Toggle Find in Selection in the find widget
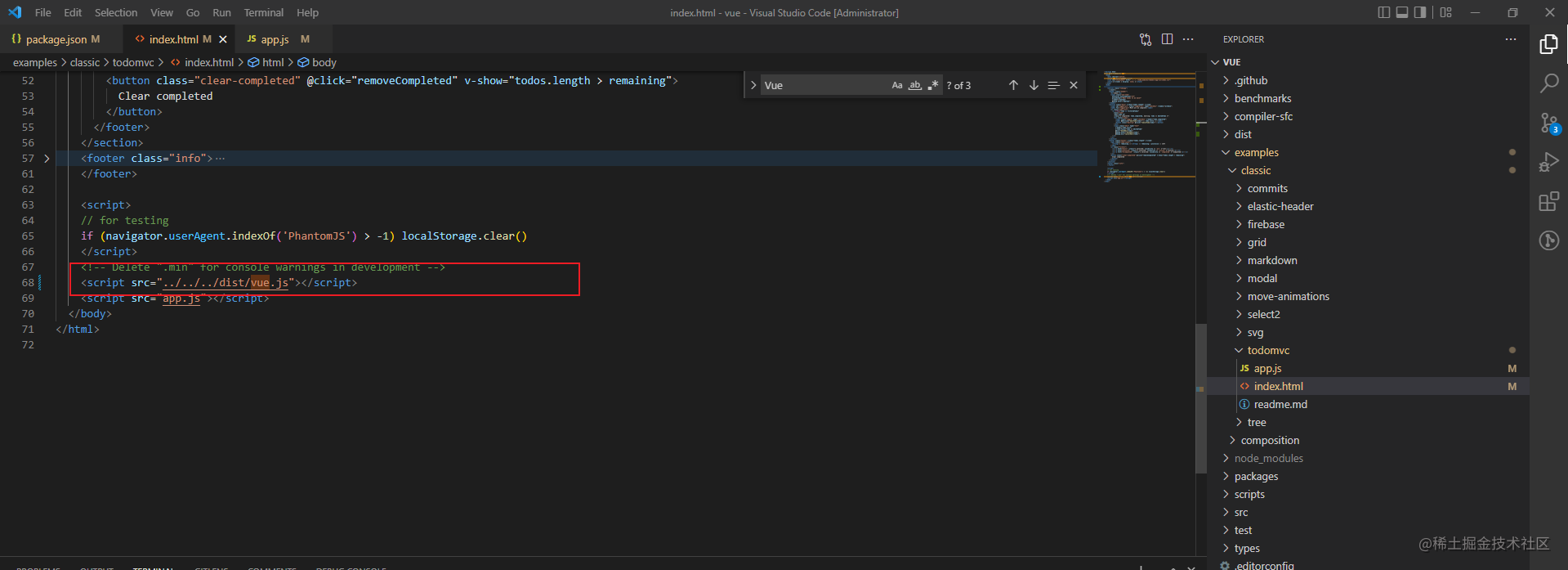The image size is (1568, 570). (1053, 85)
